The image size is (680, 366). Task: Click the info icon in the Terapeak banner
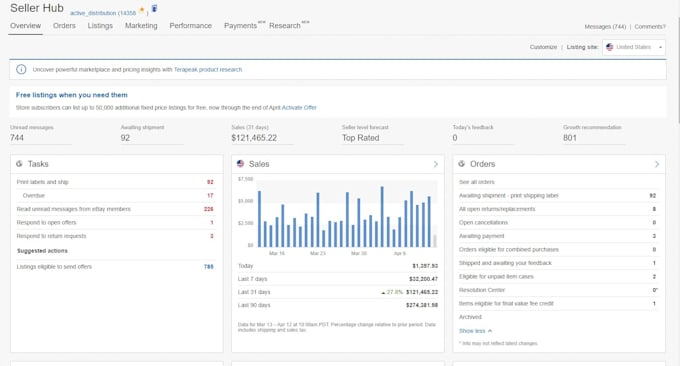[x=21, y=69]
